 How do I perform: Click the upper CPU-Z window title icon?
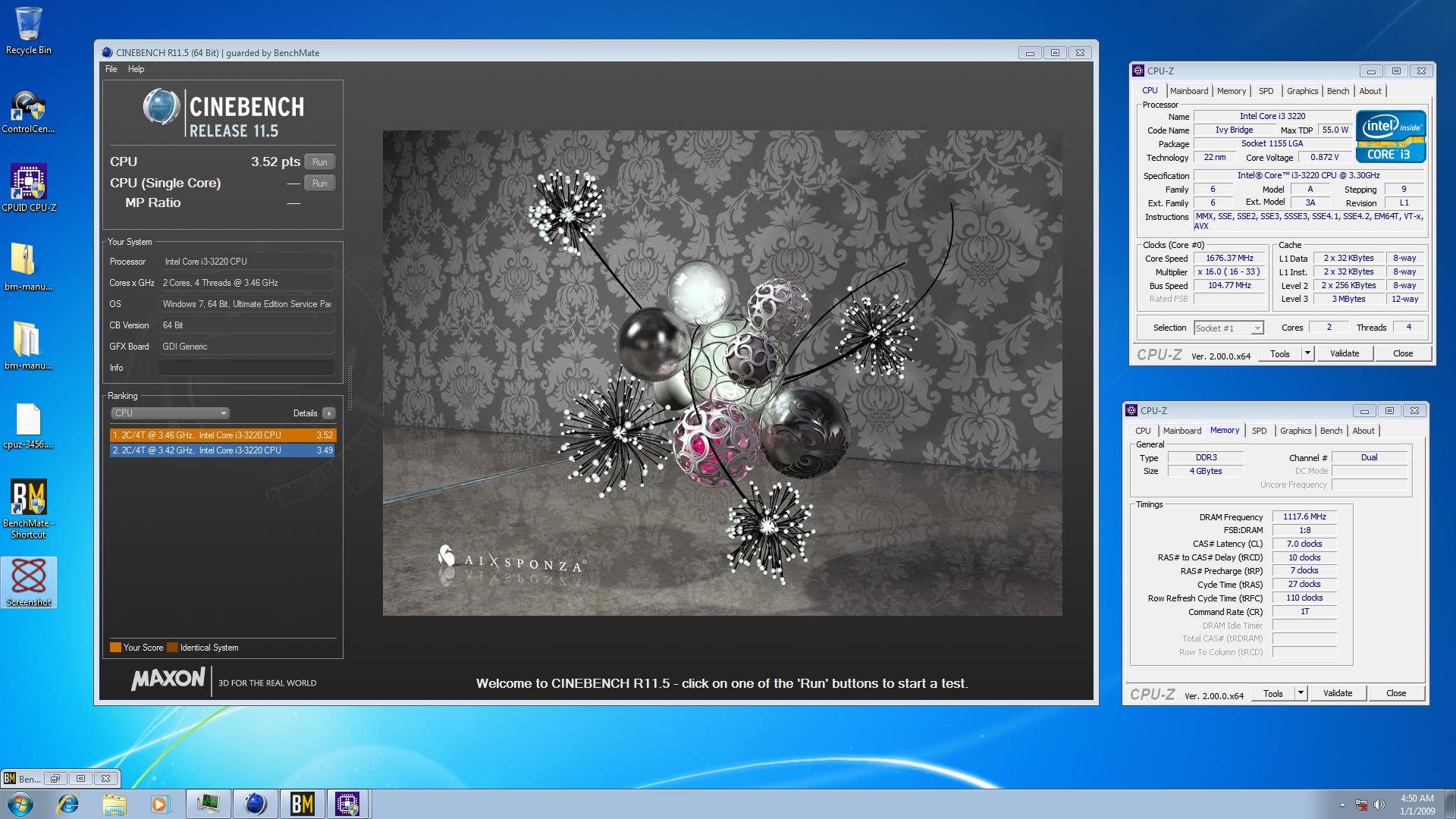[x=1138, y=71]
